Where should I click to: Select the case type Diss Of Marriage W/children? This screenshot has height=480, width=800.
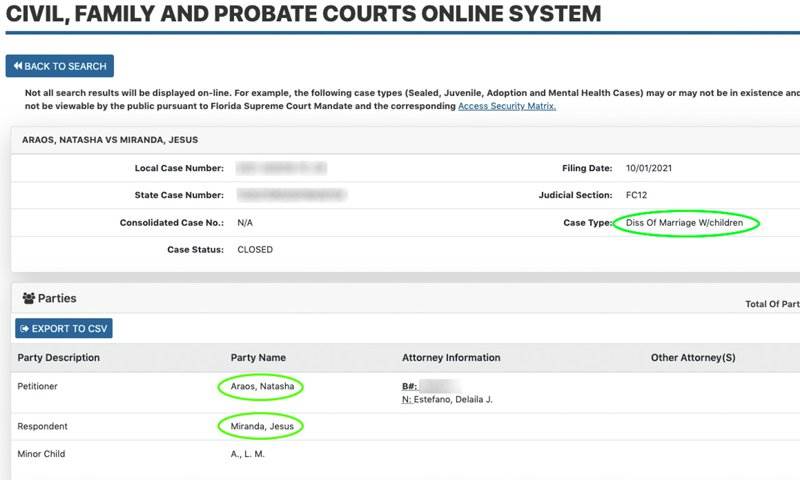(x=686, y=223)
